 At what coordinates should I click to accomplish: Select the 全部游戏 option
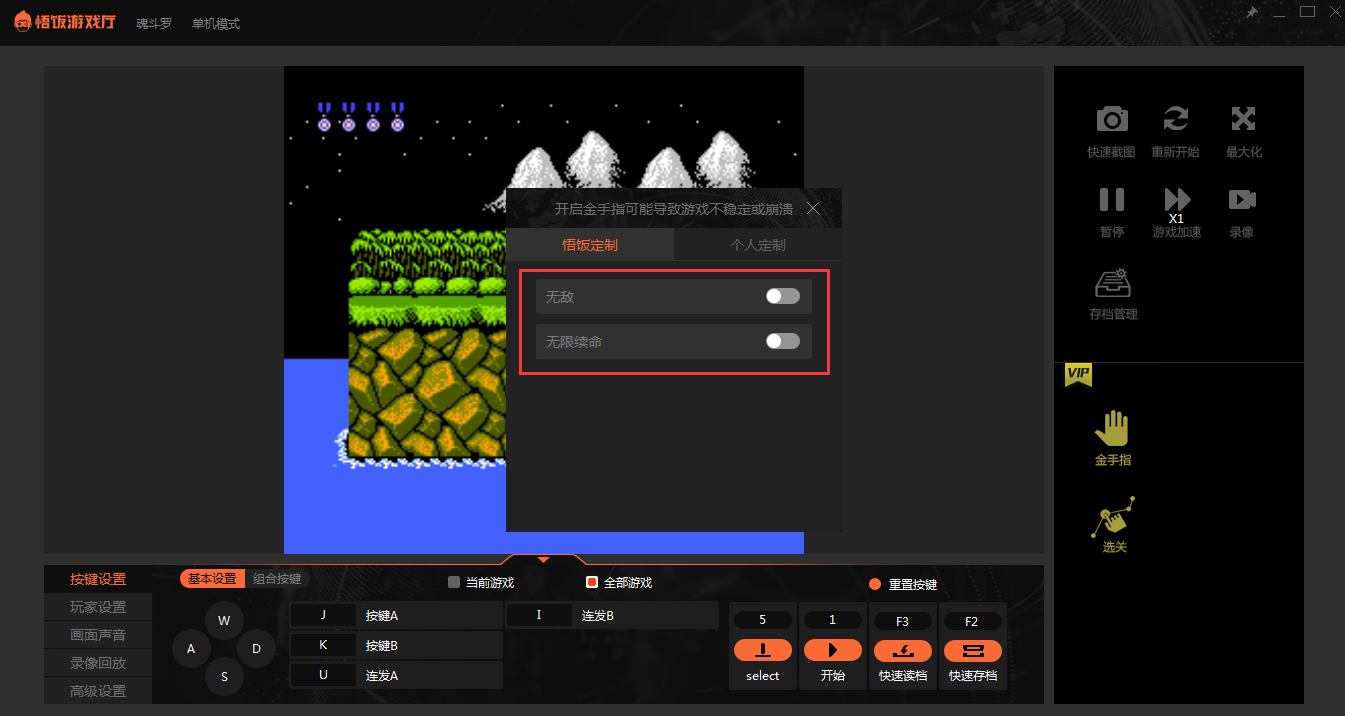[592, 582]
